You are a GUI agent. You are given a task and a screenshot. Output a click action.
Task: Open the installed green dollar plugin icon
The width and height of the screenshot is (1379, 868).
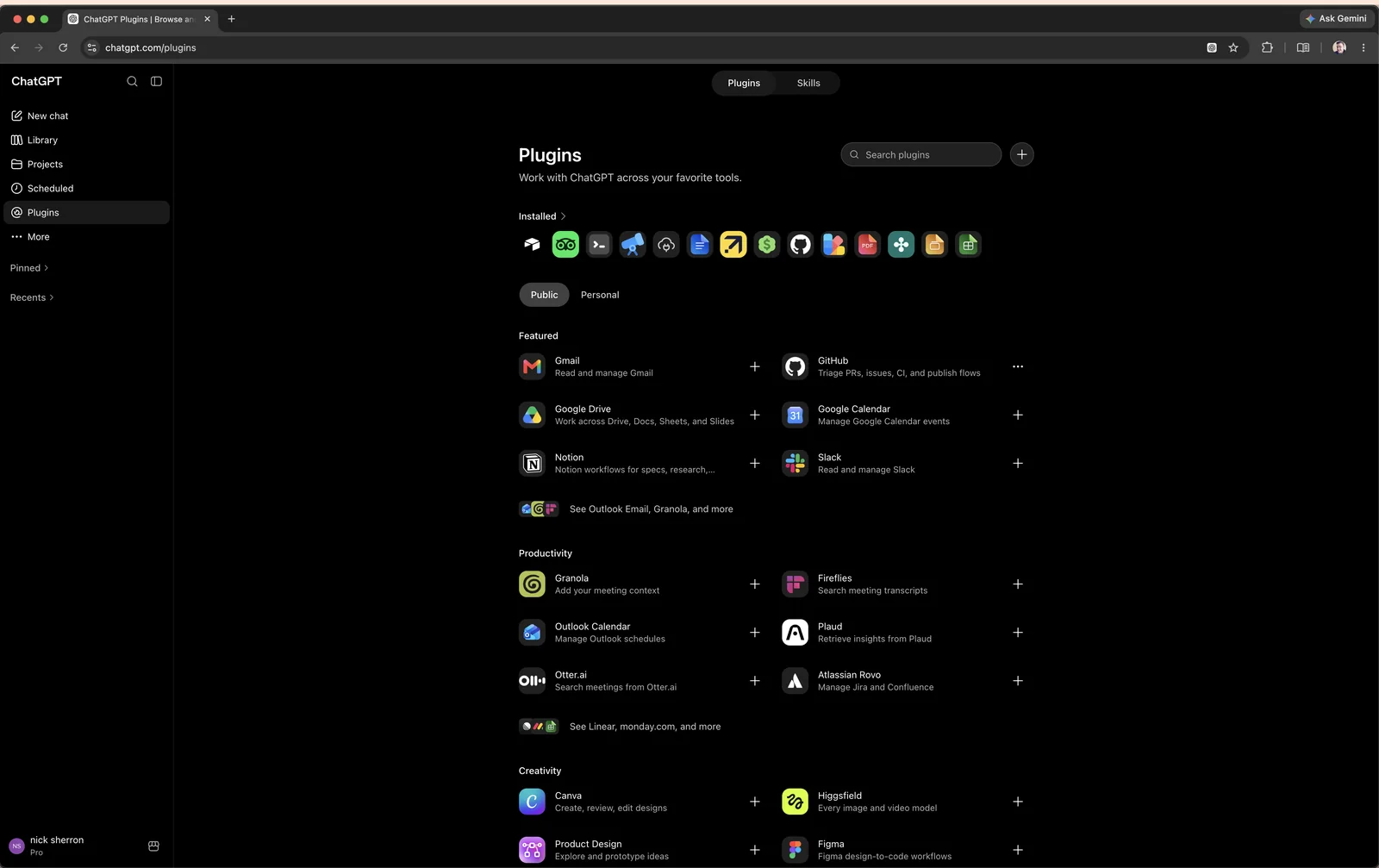pos(767,245)
